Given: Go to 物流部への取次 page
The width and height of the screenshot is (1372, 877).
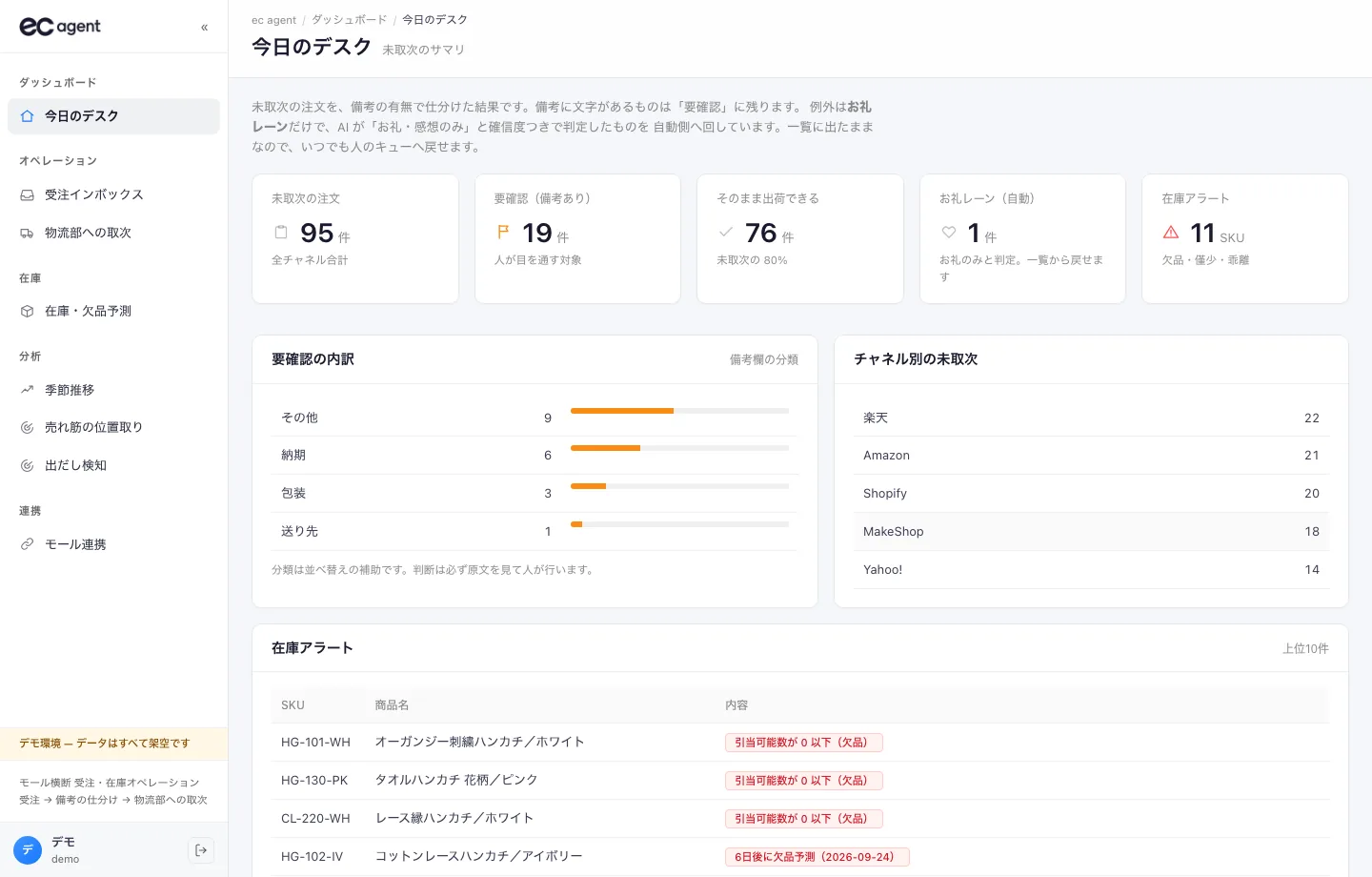Looking at the screenshot, I should [113, 233].
